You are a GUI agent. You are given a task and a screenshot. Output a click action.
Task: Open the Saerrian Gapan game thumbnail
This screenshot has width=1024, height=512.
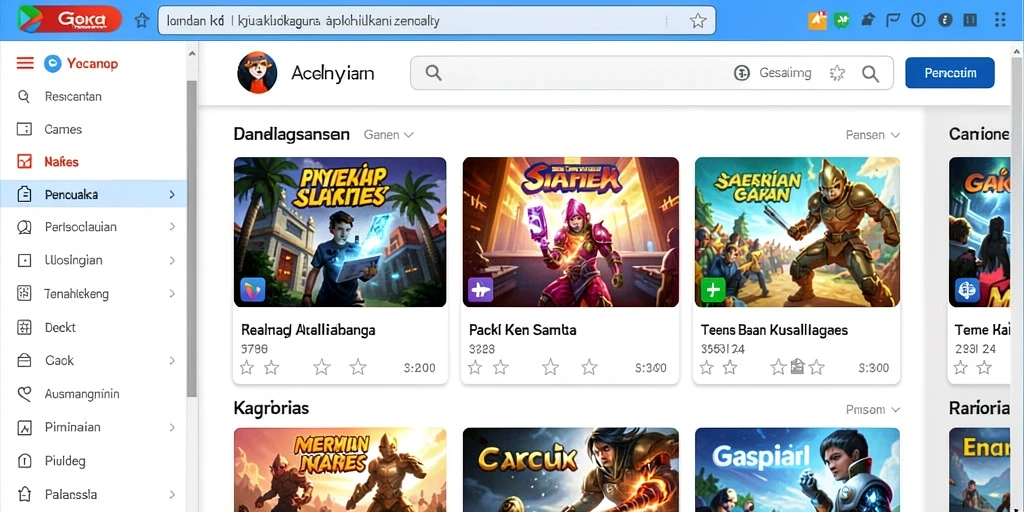(797, 232)
